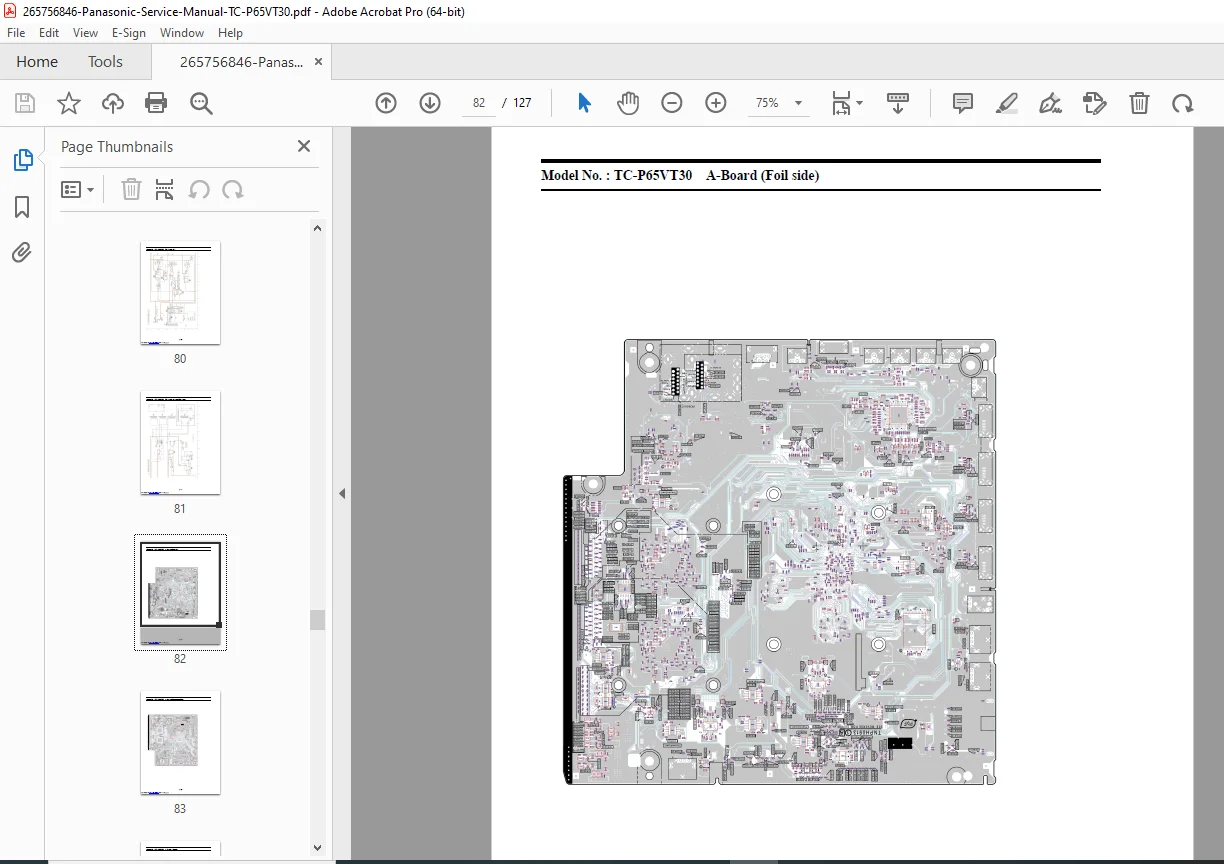Open Page Thumbnails sidebar icon
The image size is (1224, 864).
[x=22, y=160]
